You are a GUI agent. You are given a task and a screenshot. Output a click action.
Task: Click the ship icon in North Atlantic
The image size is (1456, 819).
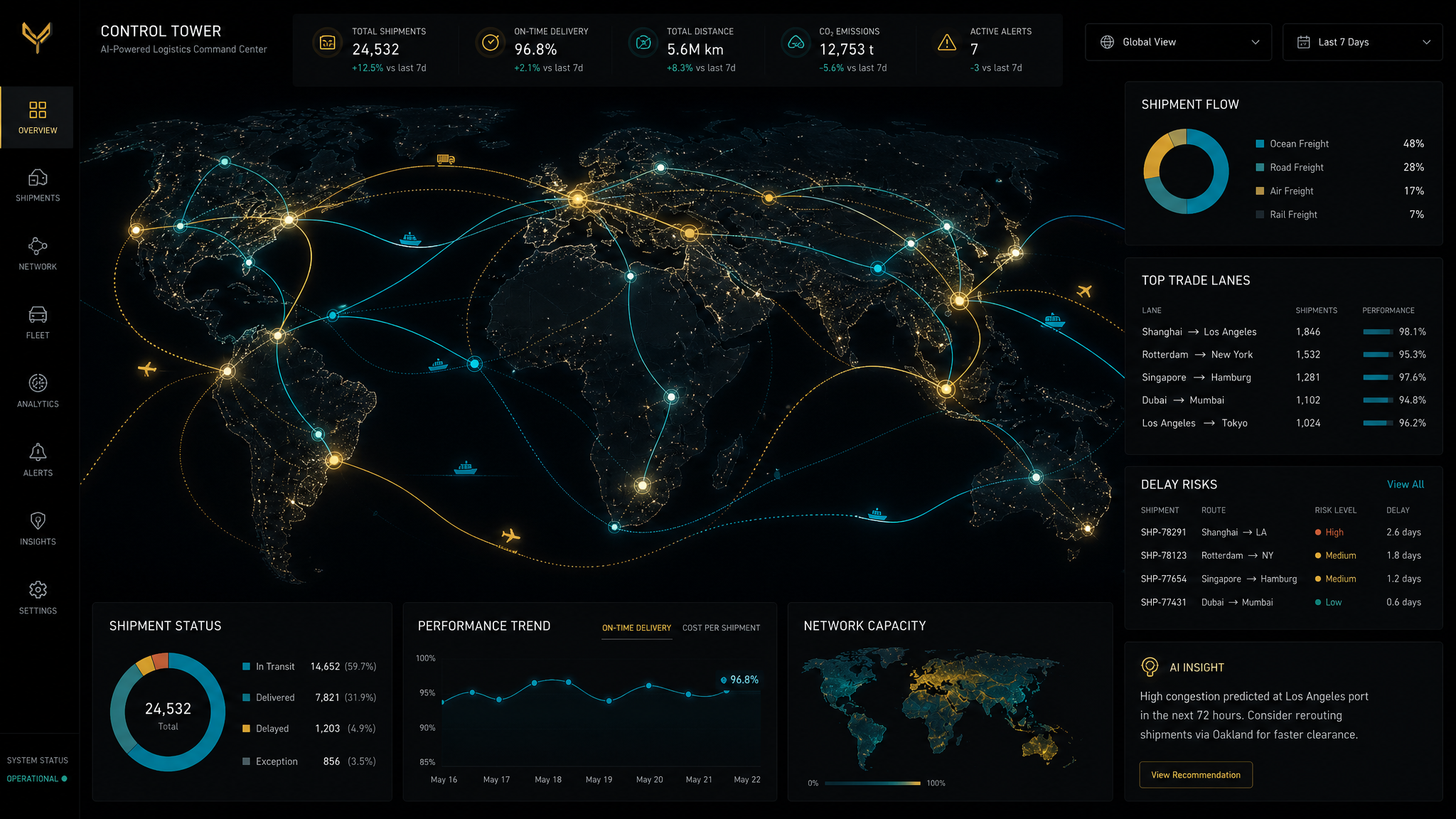point(410,239)
